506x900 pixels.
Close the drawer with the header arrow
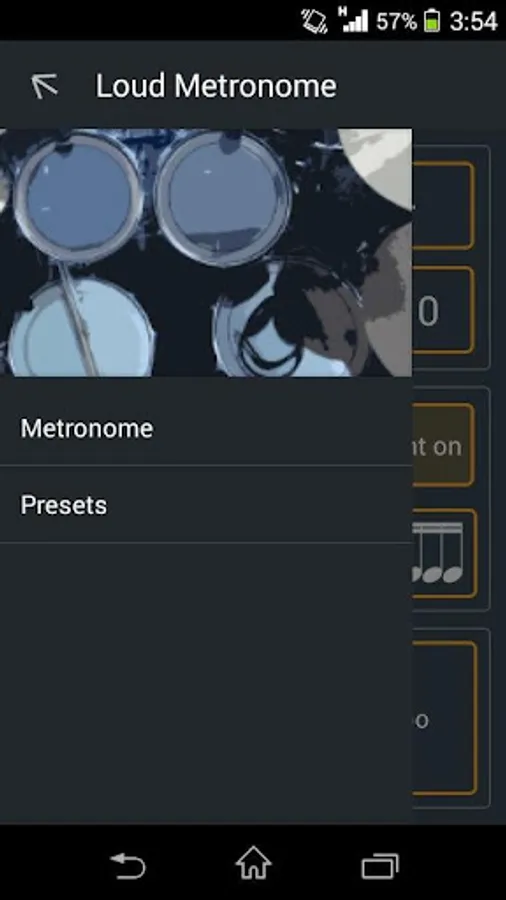[45, 86]
